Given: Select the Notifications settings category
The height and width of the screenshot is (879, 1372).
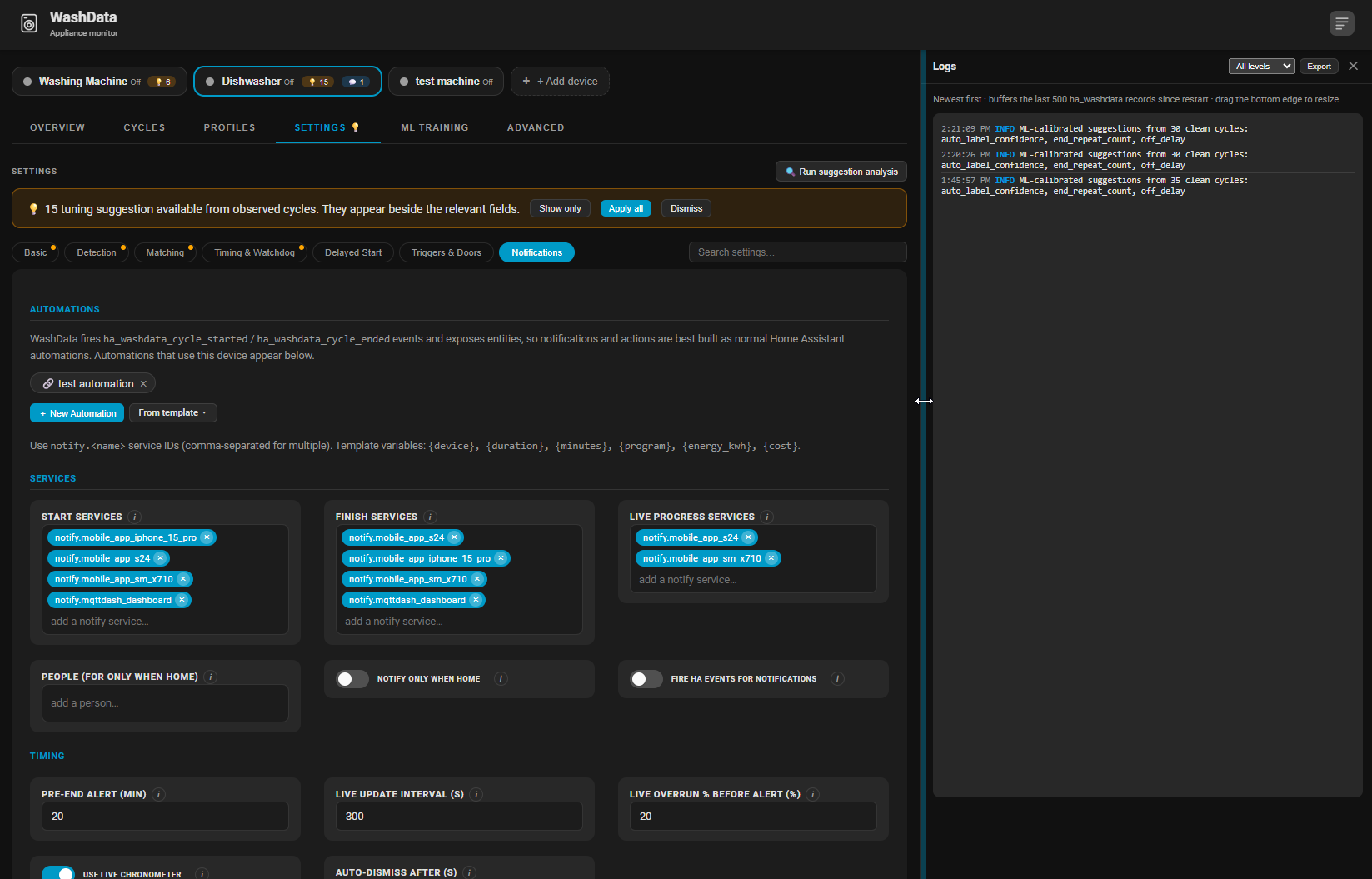Looking at the screenshot, I should point(536,252).
